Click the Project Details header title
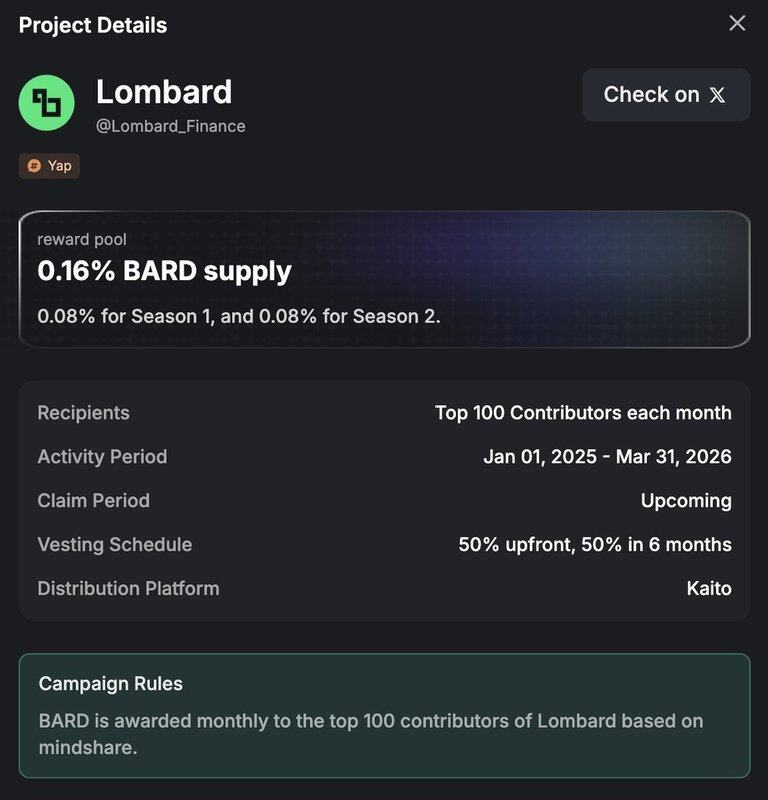The image size is (768, 800). coord(93,25)
